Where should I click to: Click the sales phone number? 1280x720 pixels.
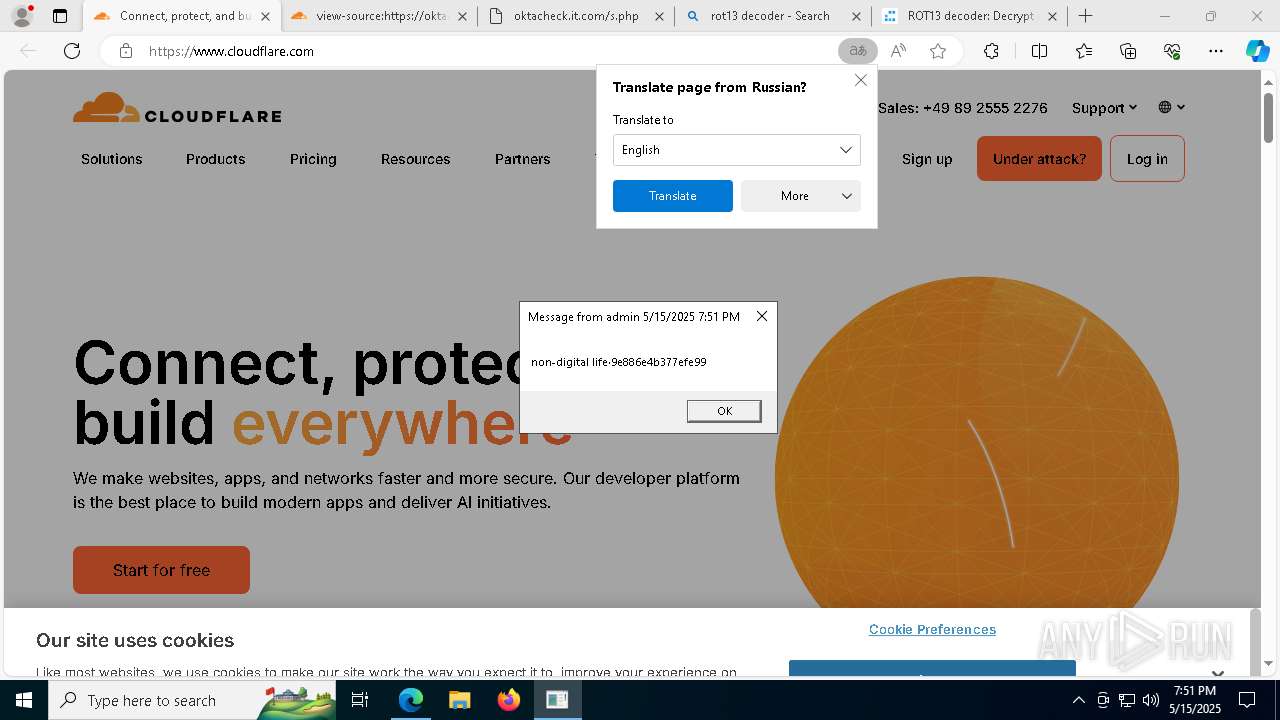click(x=963, y=108)
